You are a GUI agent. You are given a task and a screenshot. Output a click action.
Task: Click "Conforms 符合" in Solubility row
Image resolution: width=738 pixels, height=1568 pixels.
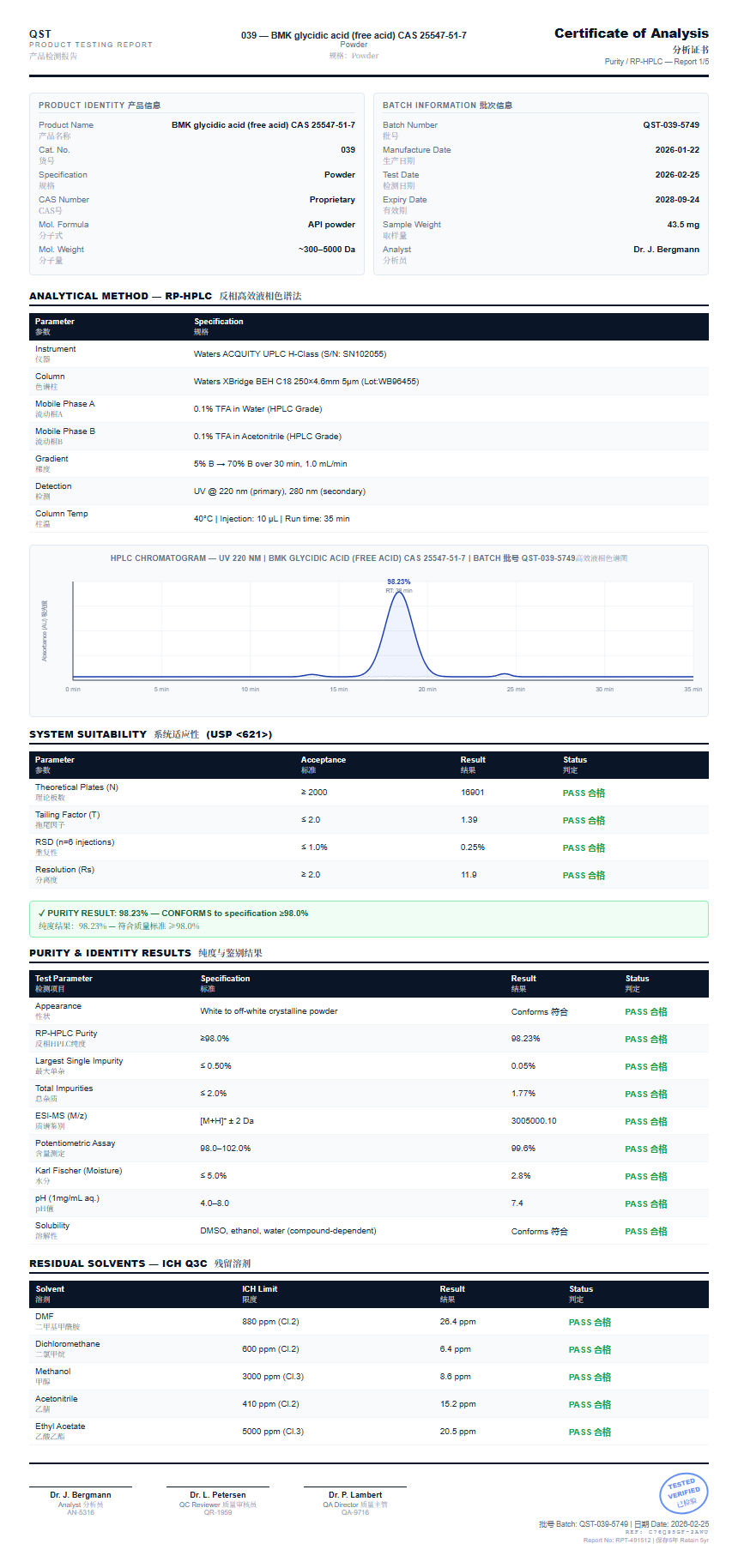[x=540, y=1231]
